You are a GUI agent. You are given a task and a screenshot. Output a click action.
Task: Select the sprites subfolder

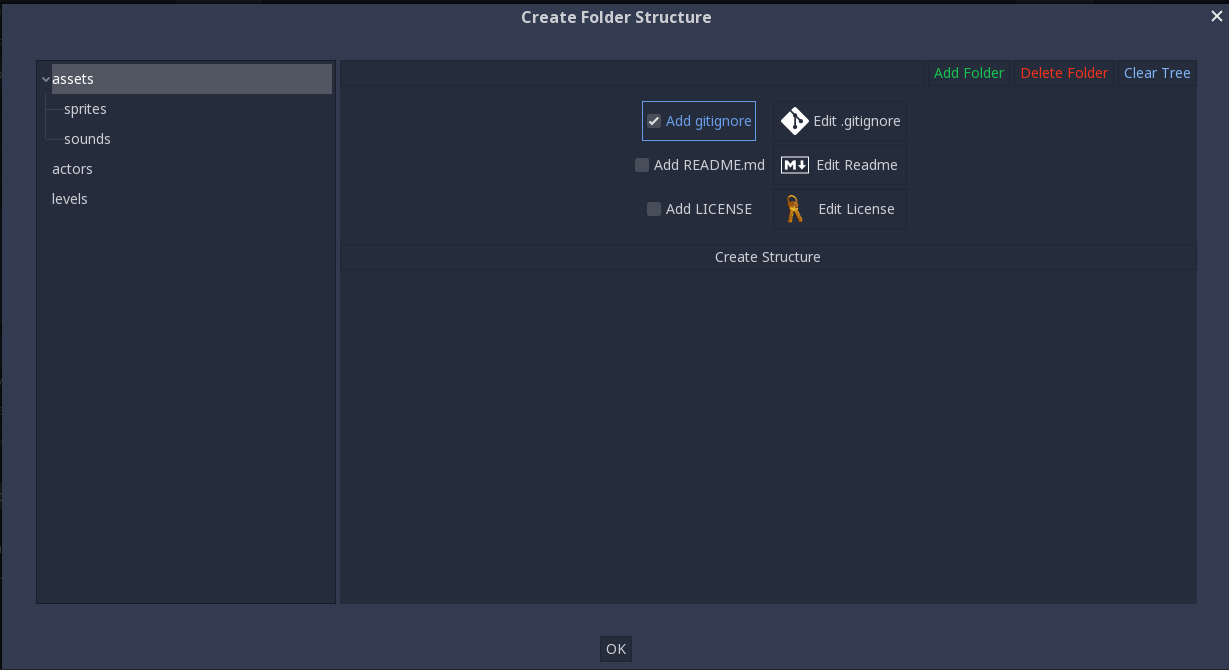85,109
